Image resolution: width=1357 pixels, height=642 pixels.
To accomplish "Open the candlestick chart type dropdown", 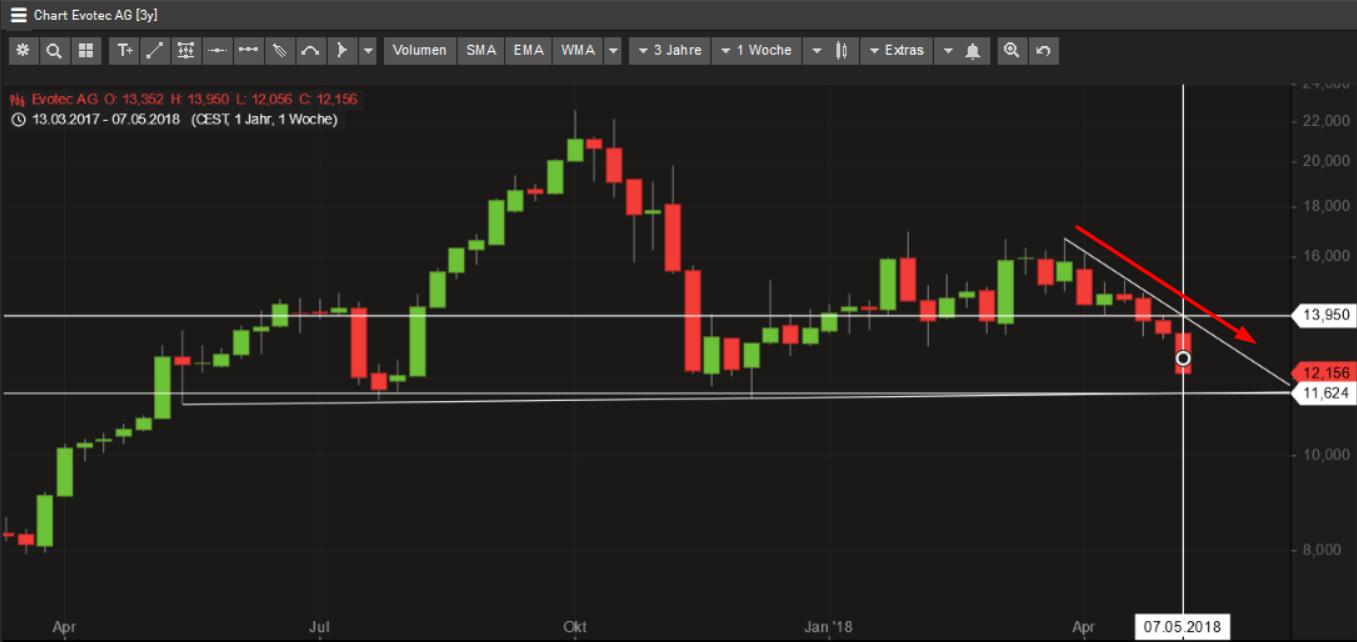I will pos(831,51).
